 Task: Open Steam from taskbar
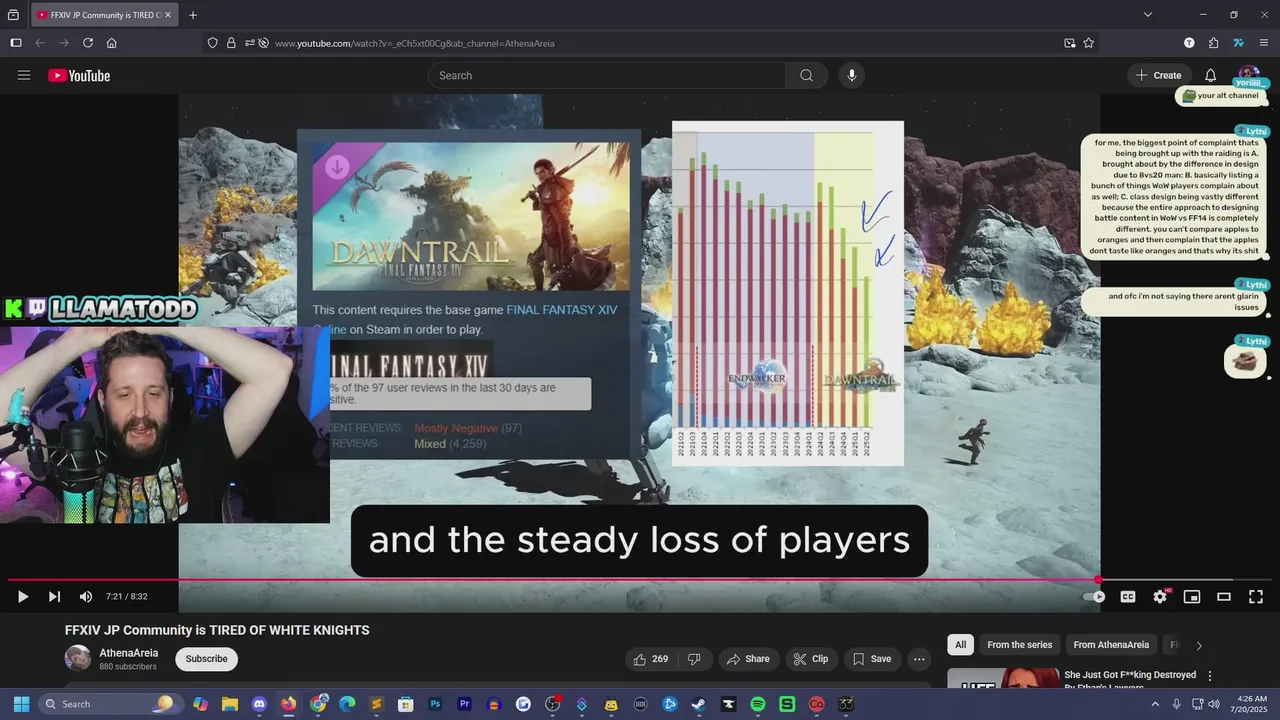pyautogui.click(x=699, y=704)
